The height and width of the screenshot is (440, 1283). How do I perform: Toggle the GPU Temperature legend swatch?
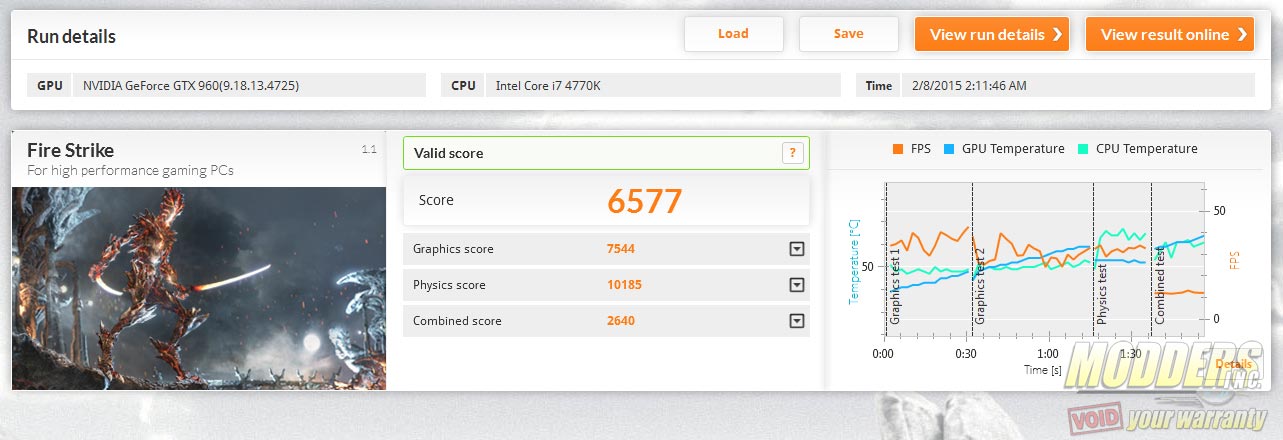tap(948, 149)
